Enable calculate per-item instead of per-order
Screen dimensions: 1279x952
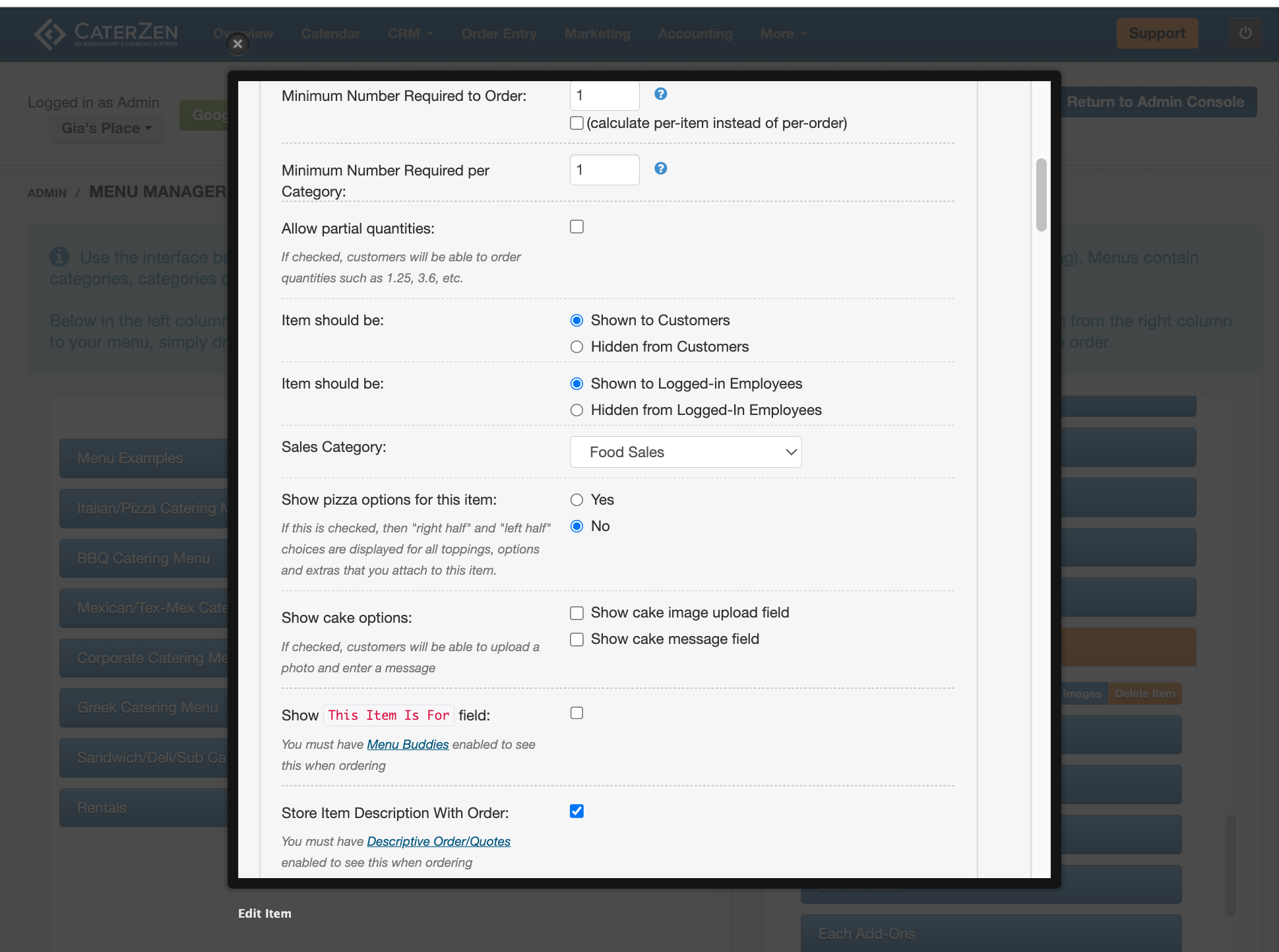577,123
